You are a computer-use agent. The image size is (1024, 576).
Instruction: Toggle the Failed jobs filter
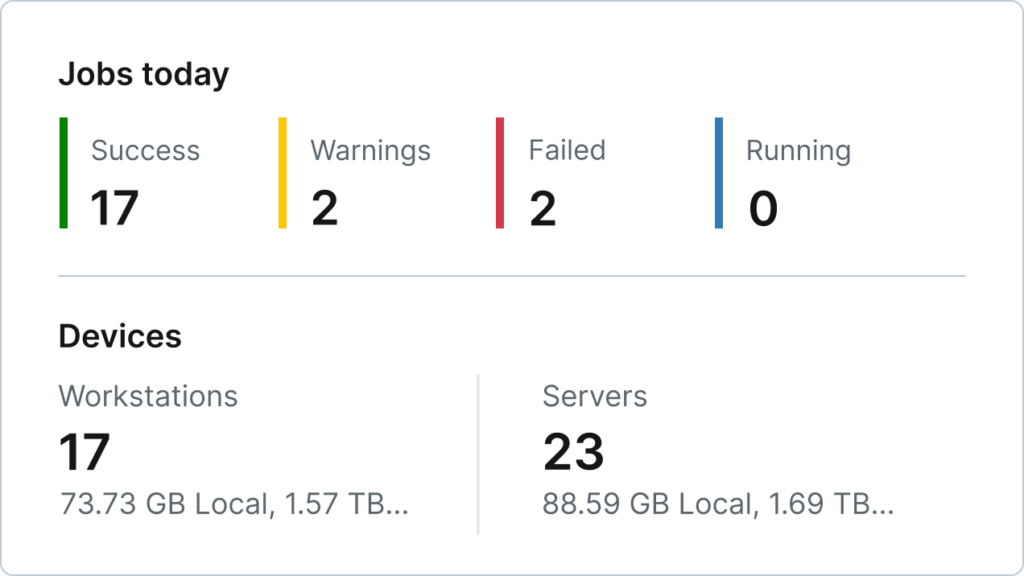coord(566,150)
